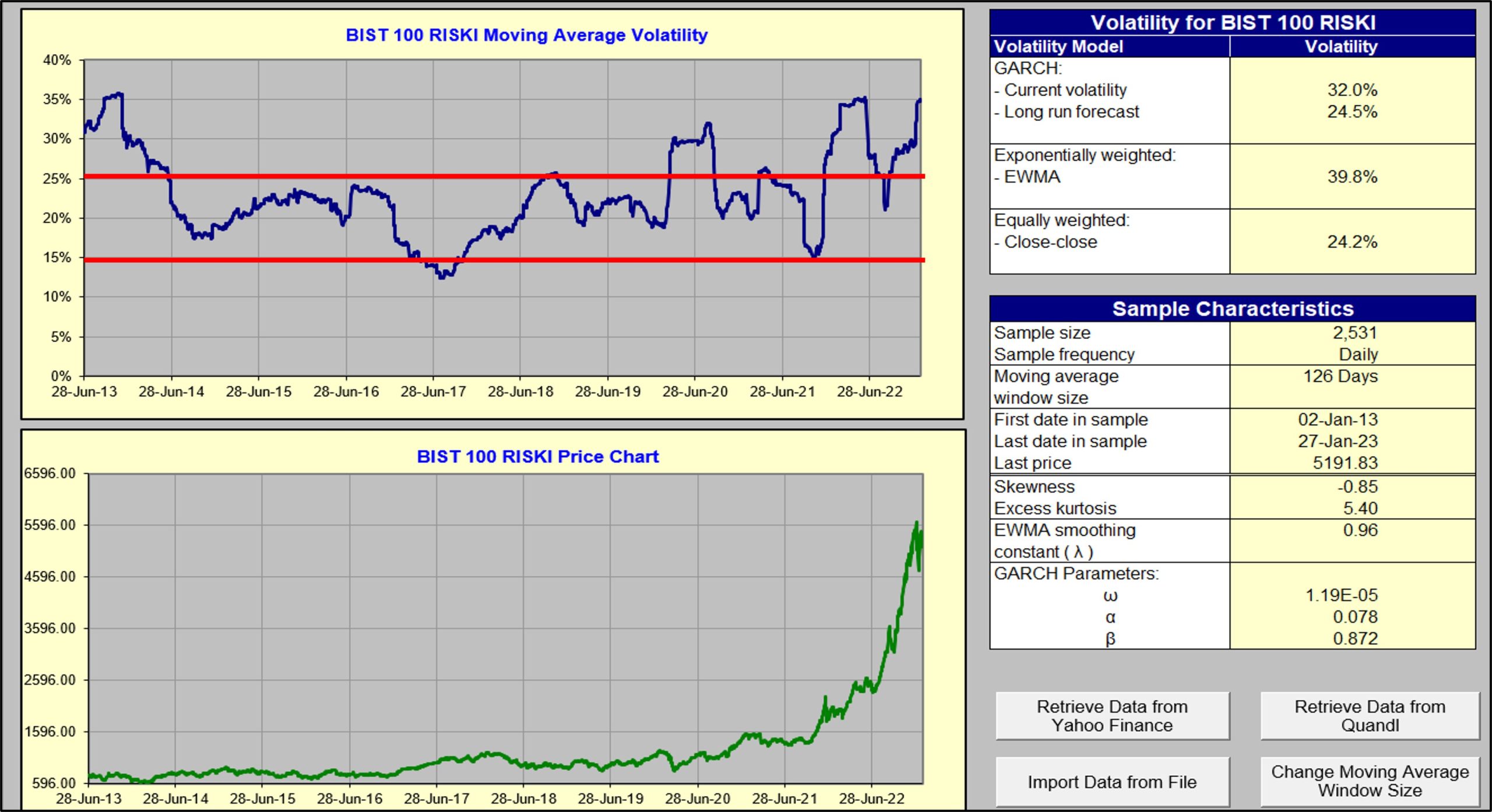Click the sample frequency value Daily
1492x812 pixels.
point(1359,354)
